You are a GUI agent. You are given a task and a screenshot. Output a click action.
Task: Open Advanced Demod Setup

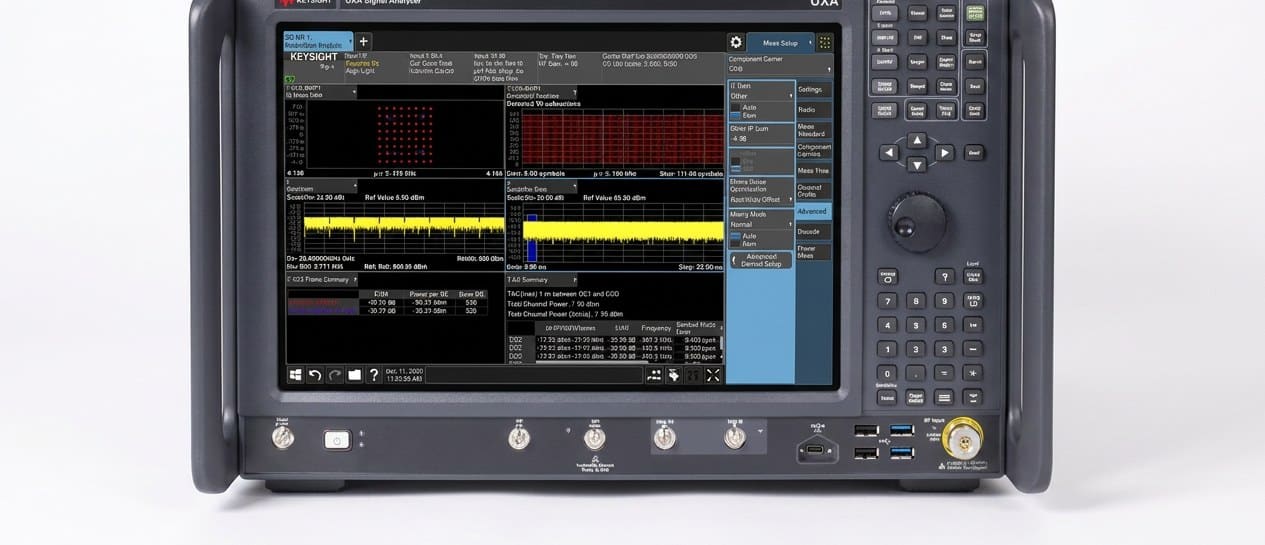(761, 260)
